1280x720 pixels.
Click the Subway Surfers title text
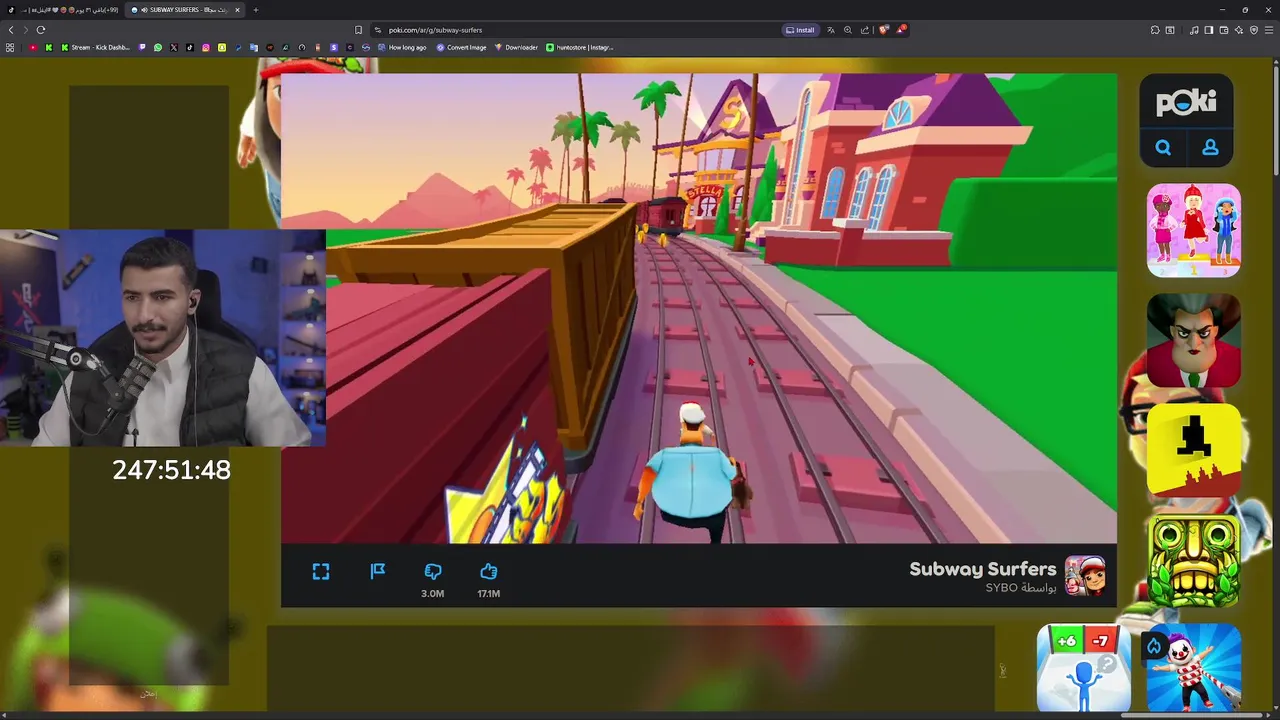click(982, 569)
